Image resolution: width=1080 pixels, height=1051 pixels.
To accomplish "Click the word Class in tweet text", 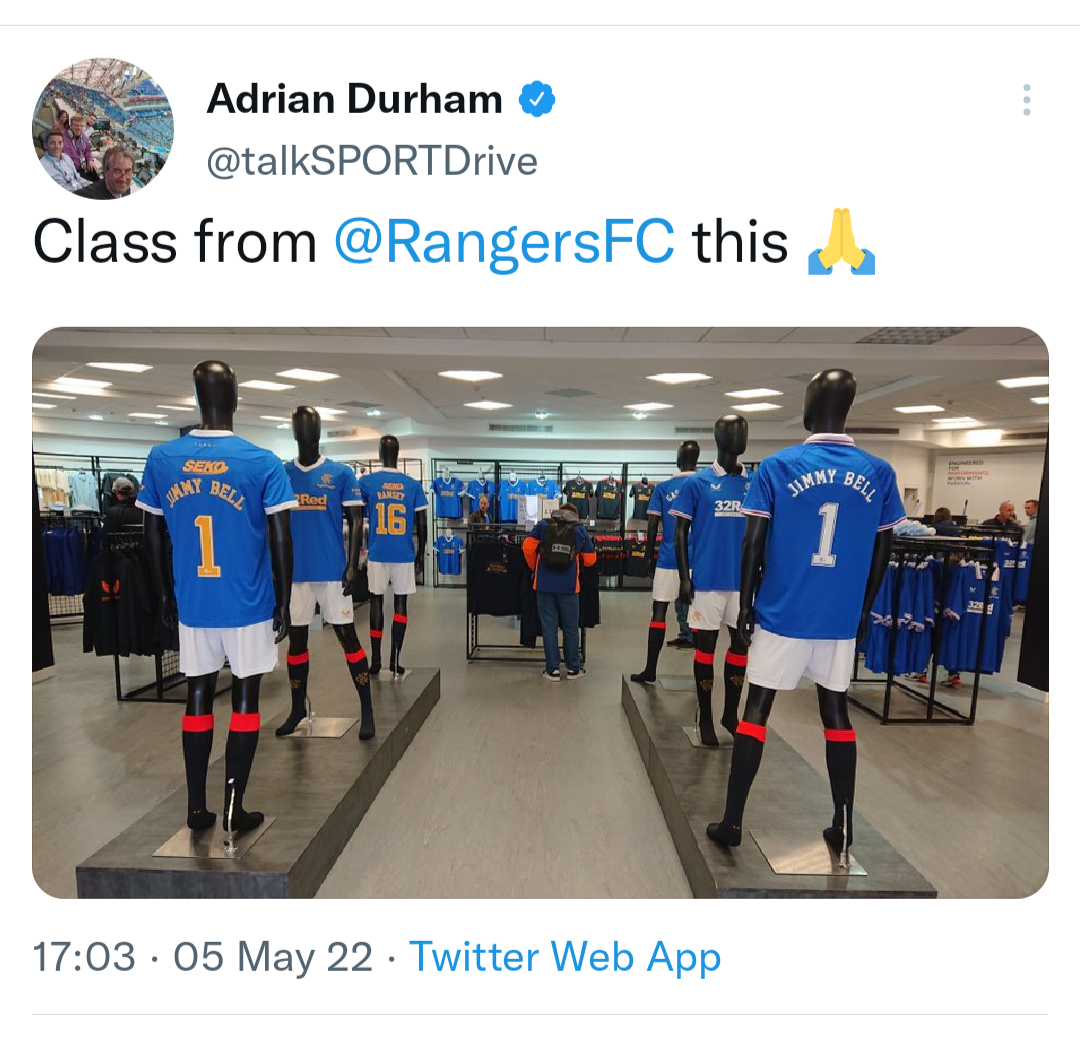I will pyautogui.click(x=105, y=242).
